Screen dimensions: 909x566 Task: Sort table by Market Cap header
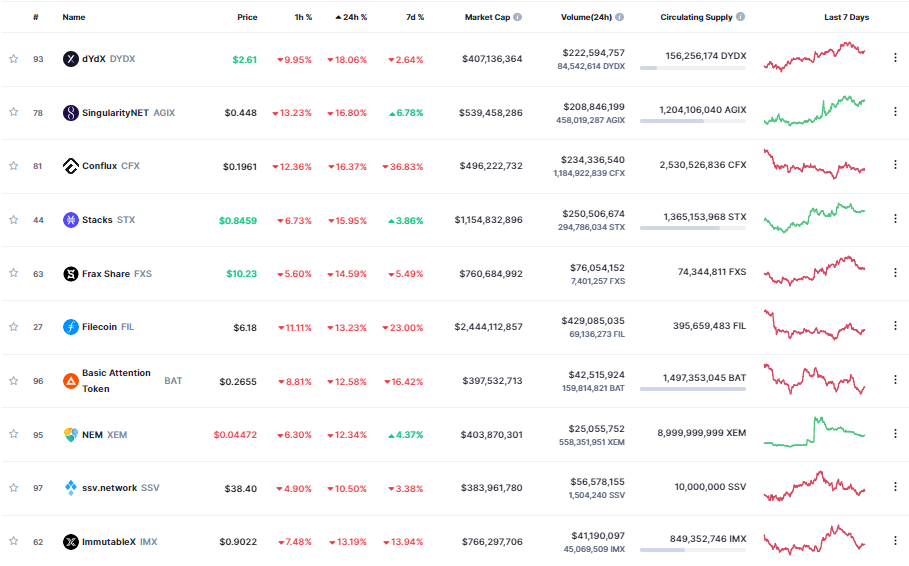(487, 17)
